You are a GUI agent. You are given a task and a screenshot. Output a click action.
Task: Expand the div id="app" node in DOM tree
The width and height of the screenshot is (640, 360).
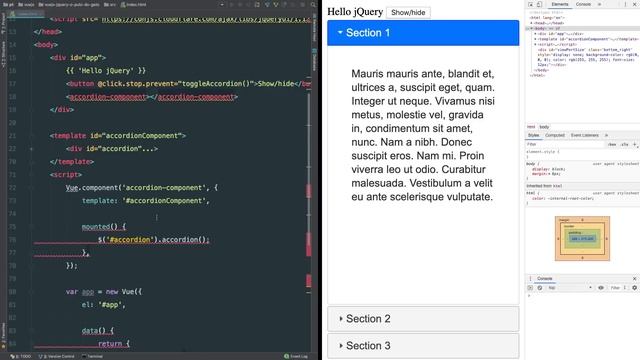536,34
